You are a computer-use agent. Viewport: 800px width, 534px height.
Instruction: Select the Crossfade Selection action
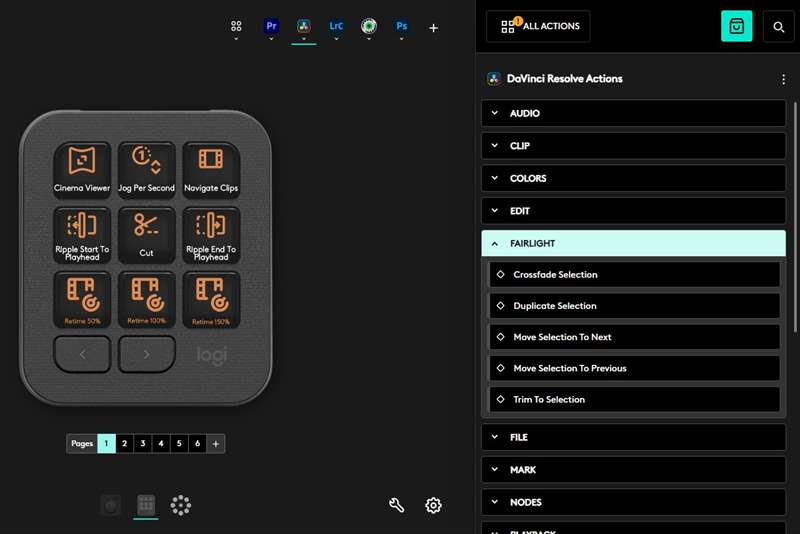(x=634, y=274)
